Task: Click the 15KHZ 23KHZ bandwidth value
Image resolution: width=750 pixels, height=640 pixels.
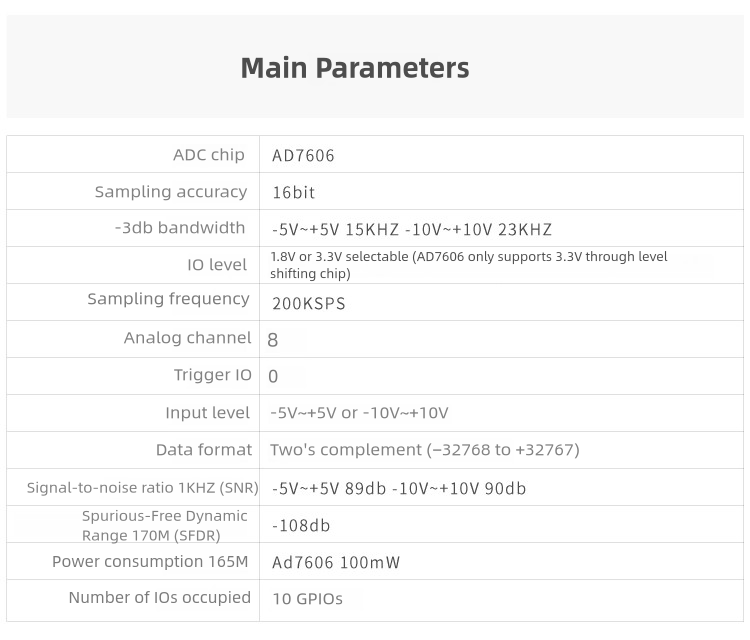Action: click(411, 230)
